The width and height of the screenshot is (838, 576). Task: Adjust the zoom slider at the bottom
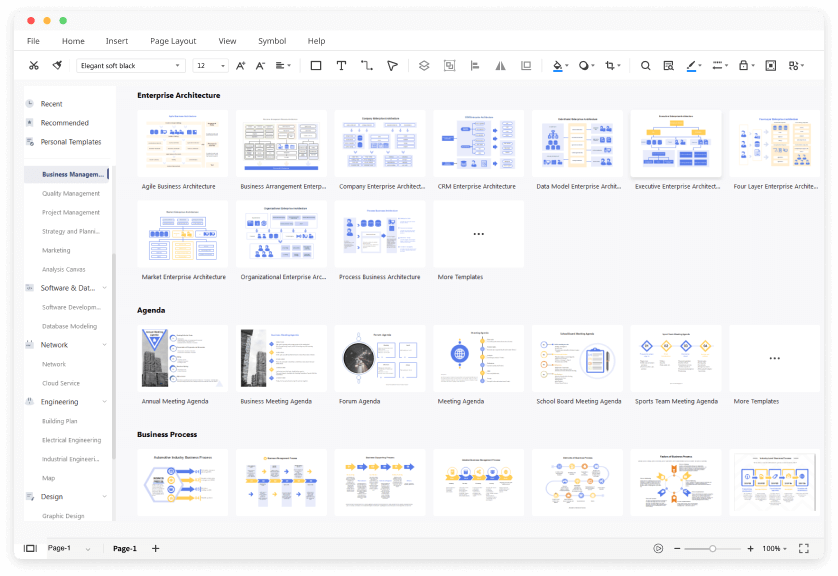[x=712, y=548]
